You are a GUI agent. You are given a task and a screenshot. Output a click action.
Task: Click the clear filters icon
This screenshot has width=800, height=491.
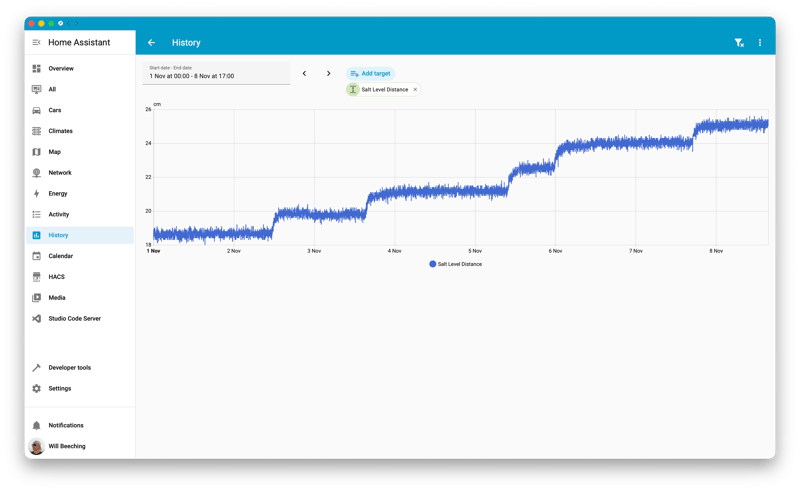(739, 43)
